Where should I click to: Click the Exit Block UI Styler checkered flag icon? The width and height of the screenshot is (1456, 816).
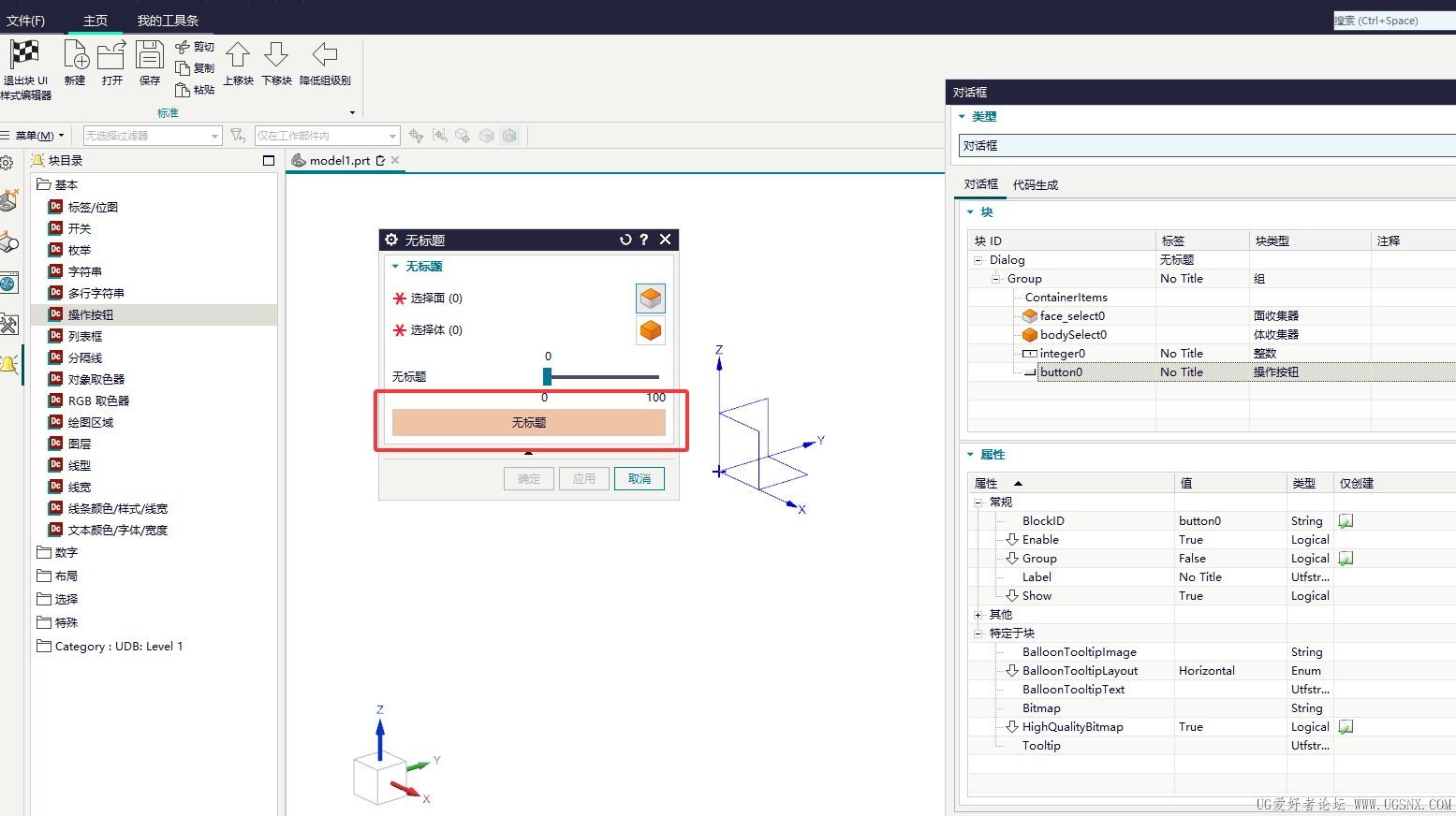coord(25,55)
